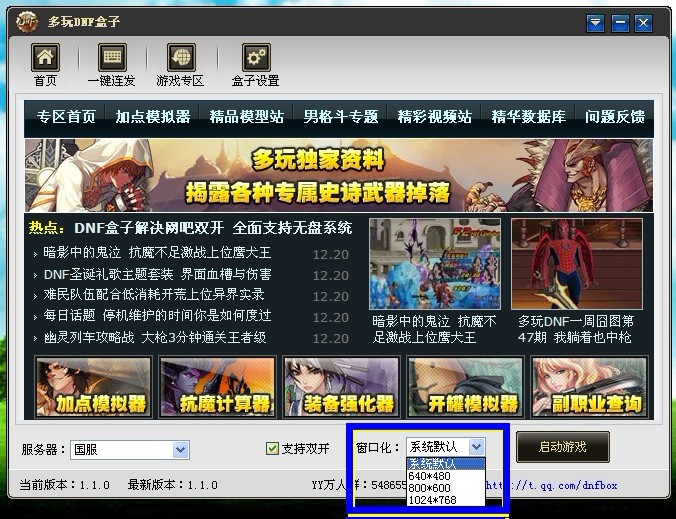
Task: Open the 抗魔计算器 tool tile
Action: tap(216, 386)
